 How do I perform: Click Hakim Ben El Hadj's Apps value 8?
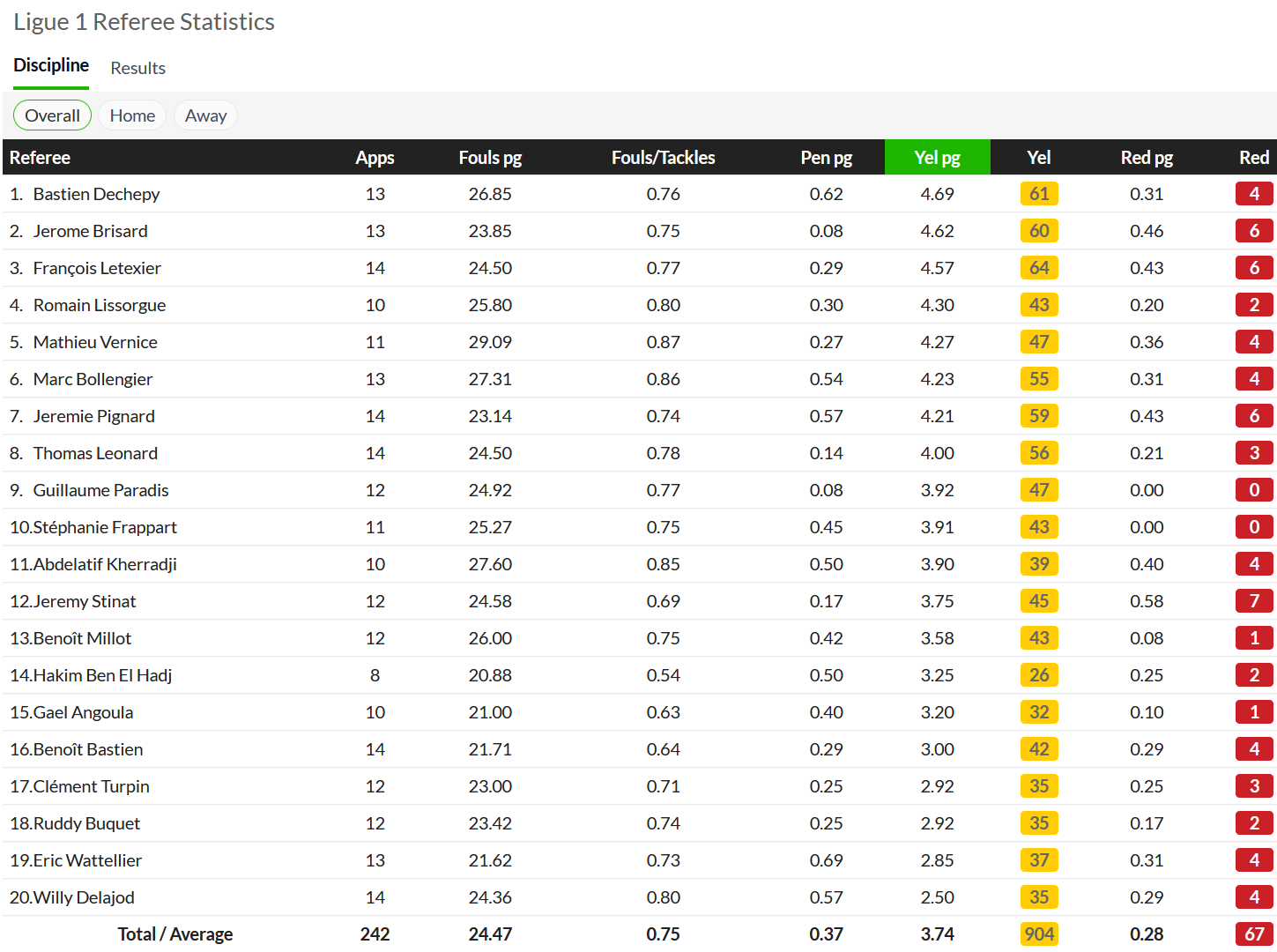375,675
